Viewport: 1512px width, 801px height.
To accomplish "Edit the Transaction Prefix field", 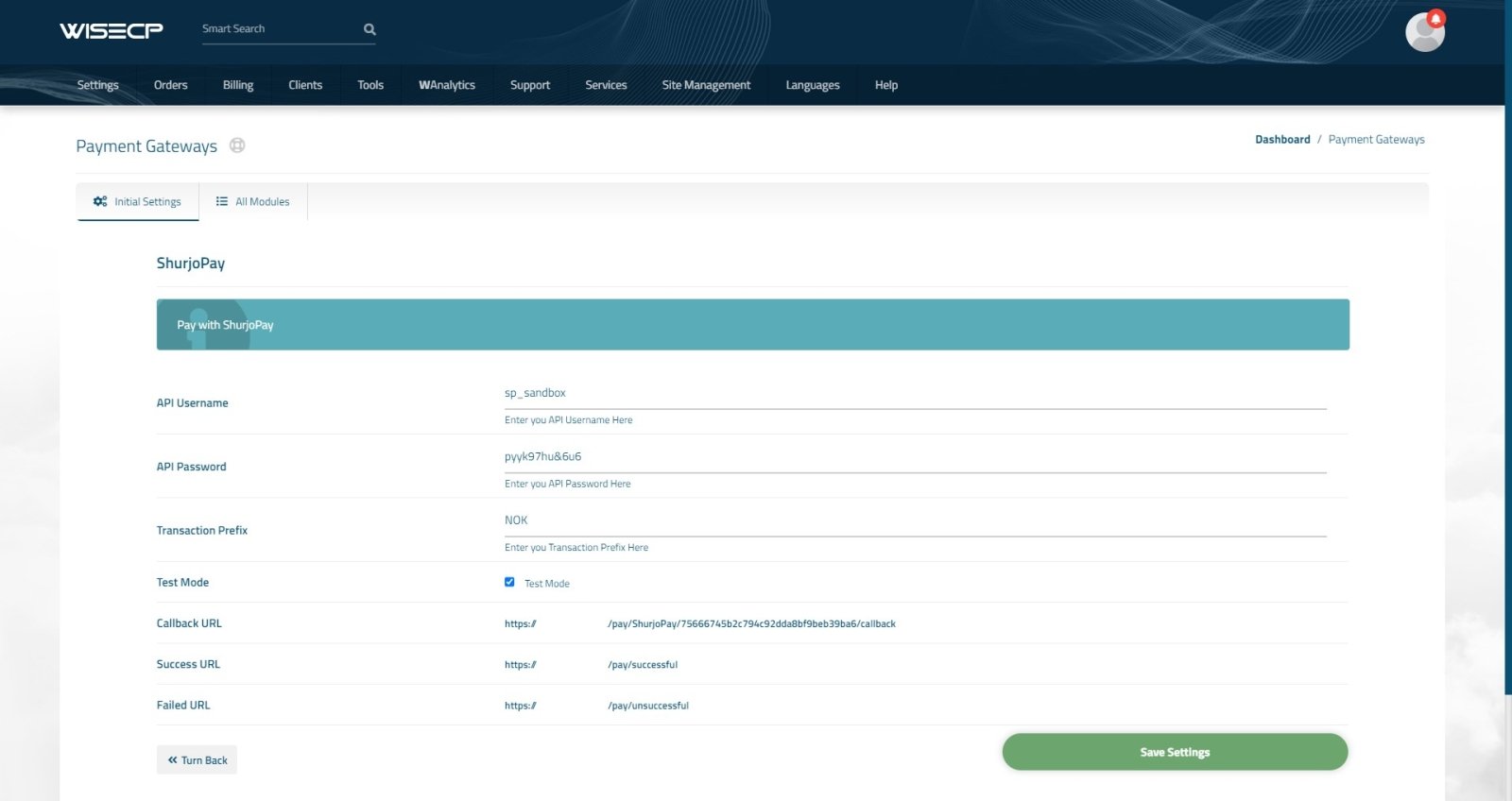I will (915, 520).
